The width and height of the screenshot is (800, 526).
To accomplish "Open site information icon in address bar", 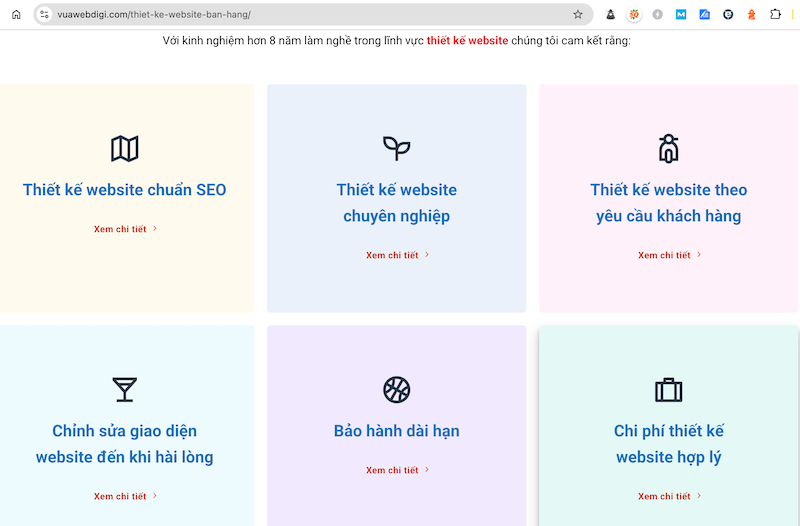I will click(x=45, y=14).
